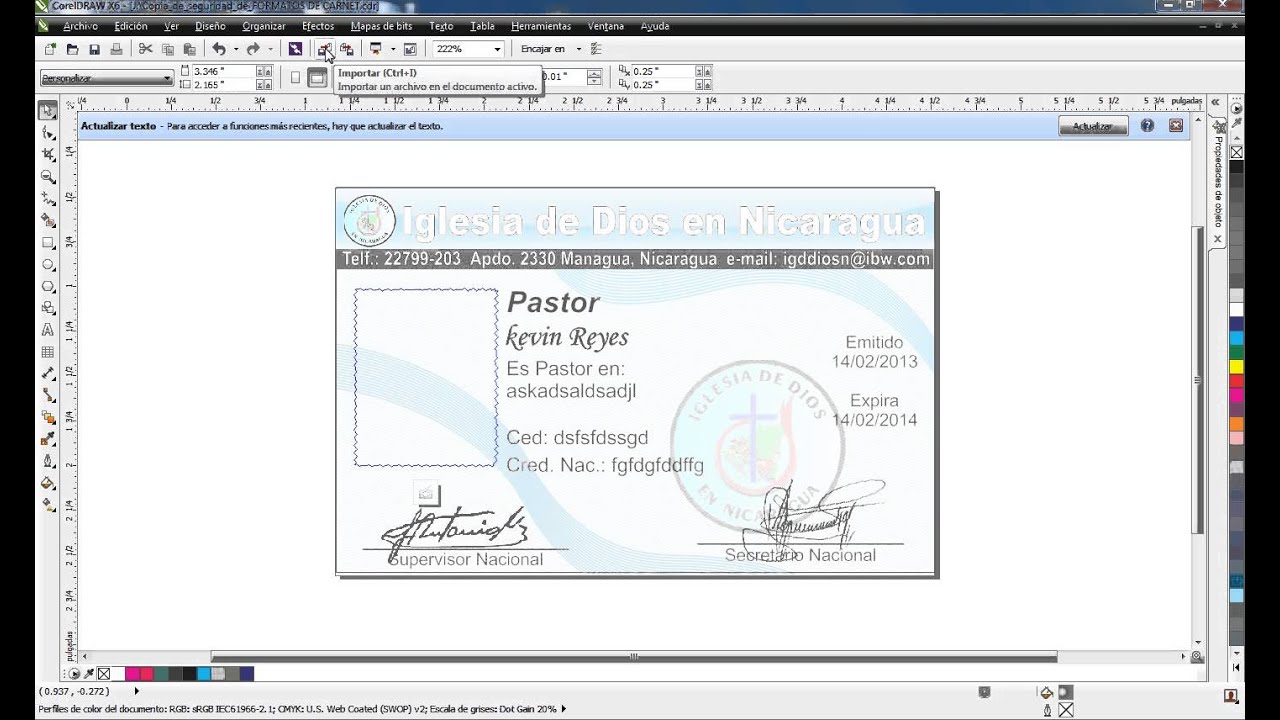Click the Paste icon
Image resolution: width=1280 pixels, height=720 pixels.
(x=189, y=49)
